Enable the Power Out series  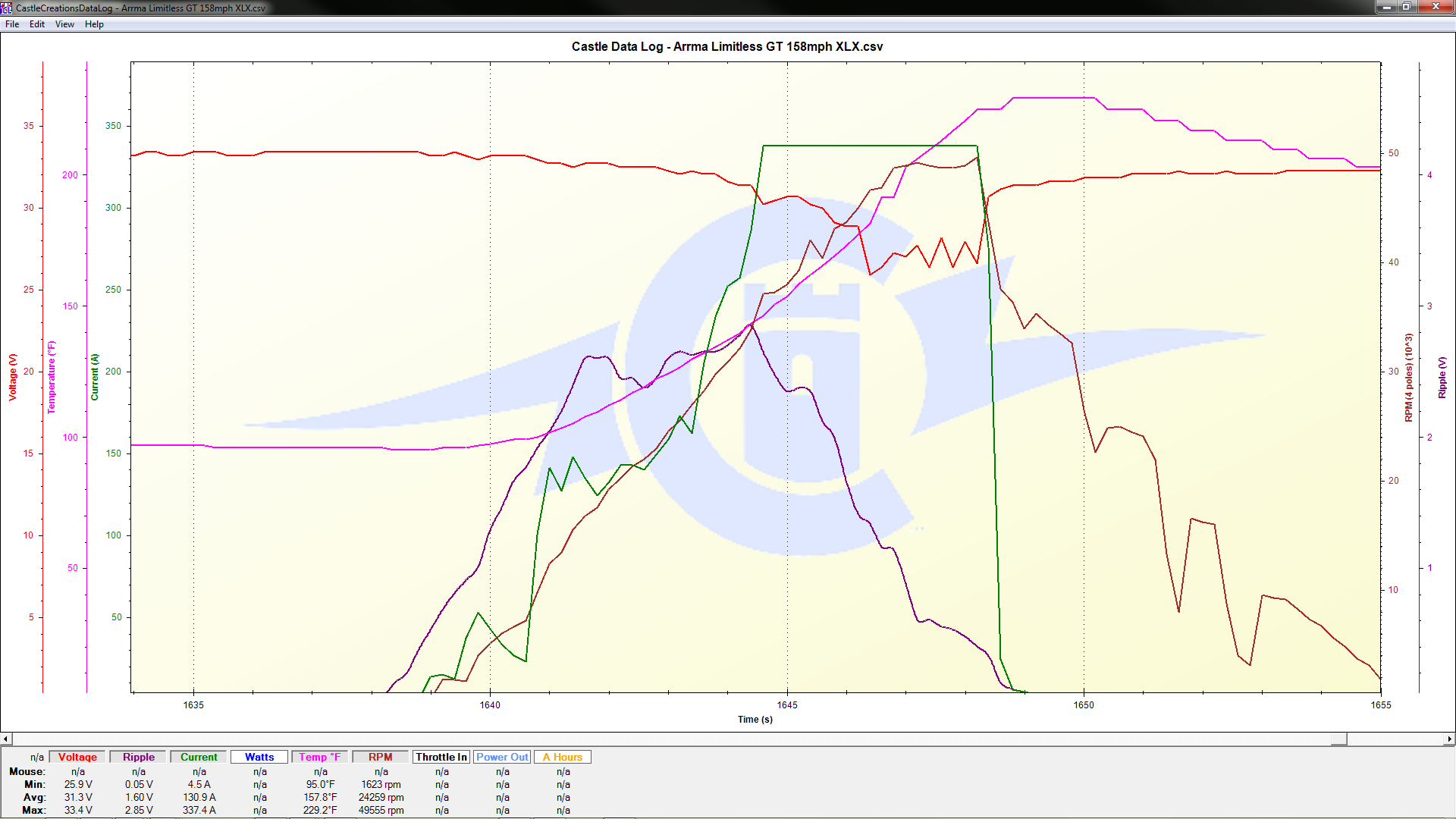[x=502, y=757]
